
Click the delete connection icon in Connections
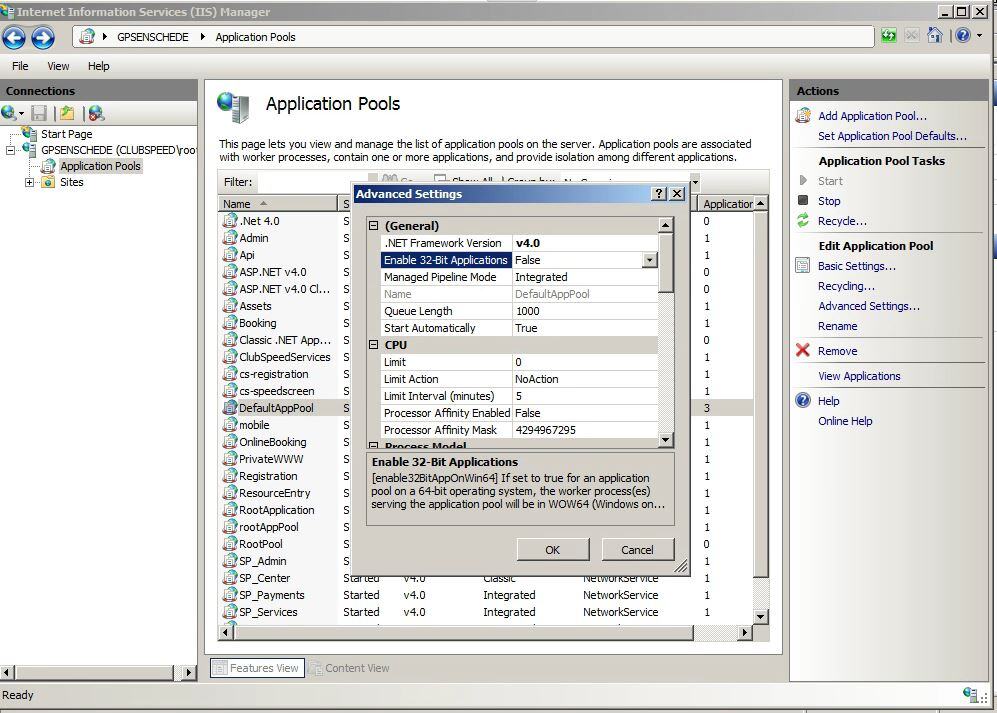(96, 113)
